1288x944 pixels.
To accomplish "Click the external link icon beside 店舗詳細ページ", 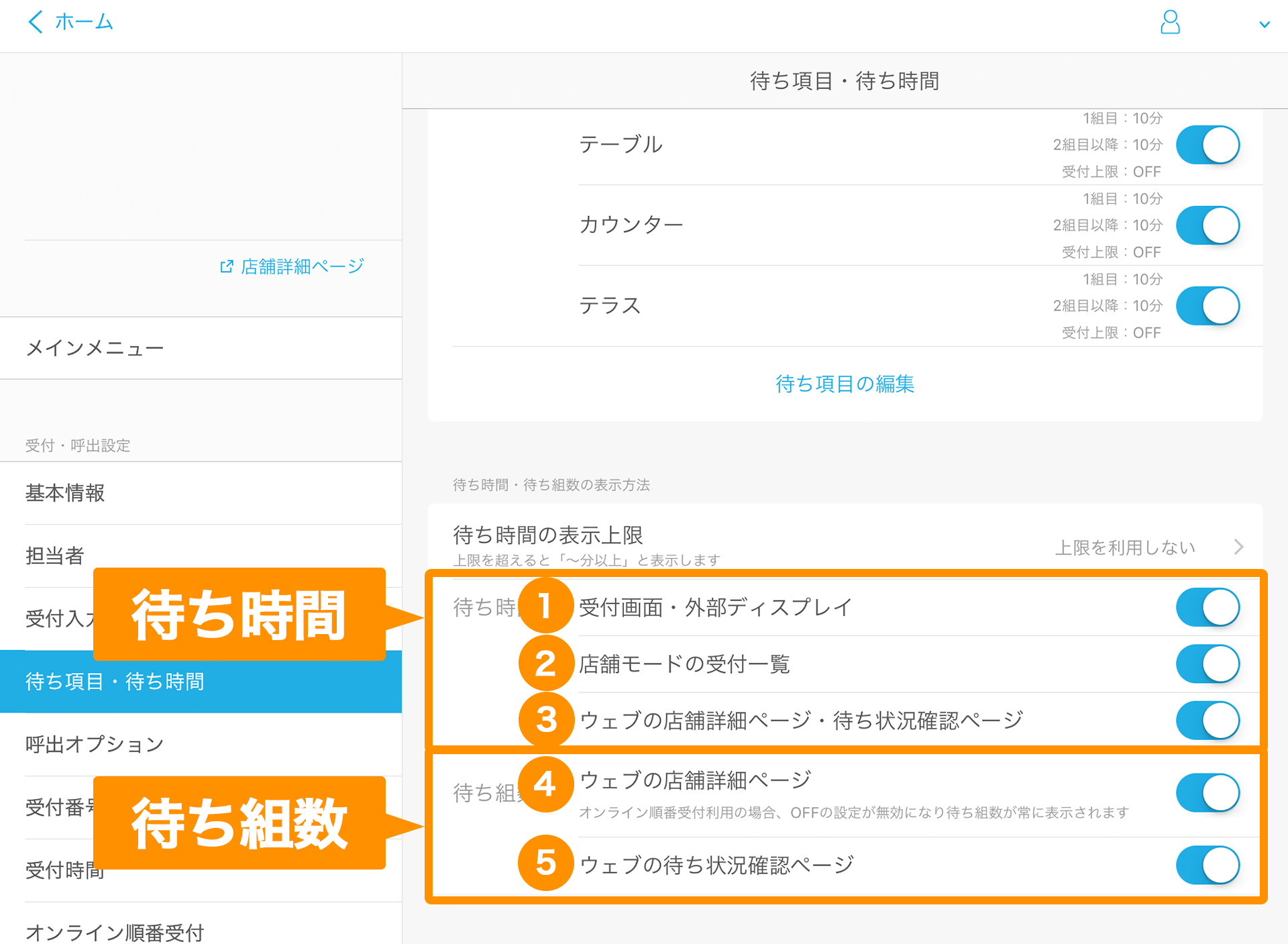I will pyautogui.click(x=227, y=266).
